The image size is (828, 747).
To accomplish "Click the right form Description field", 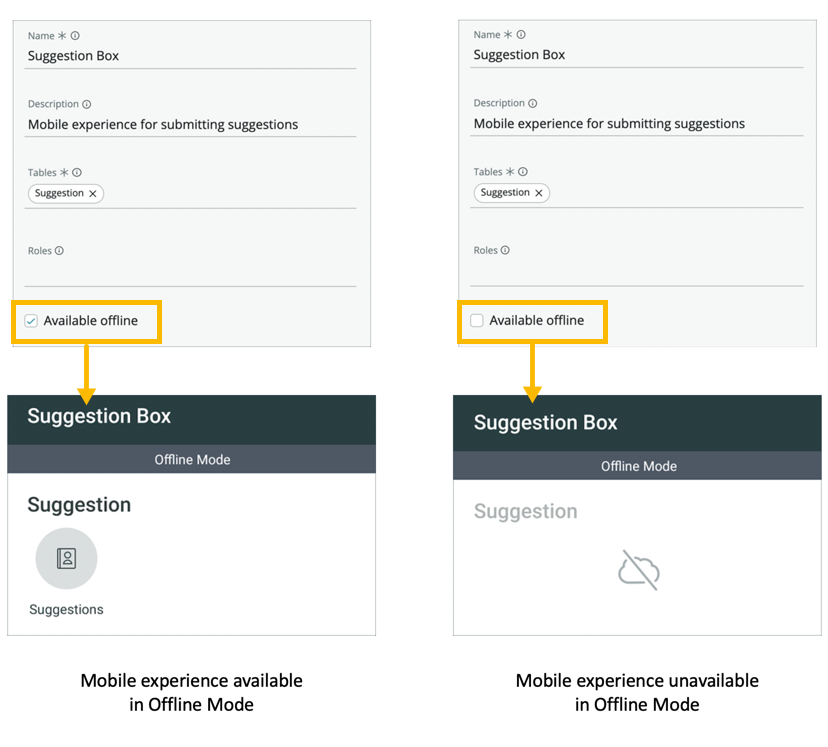I will coord(637,124).
